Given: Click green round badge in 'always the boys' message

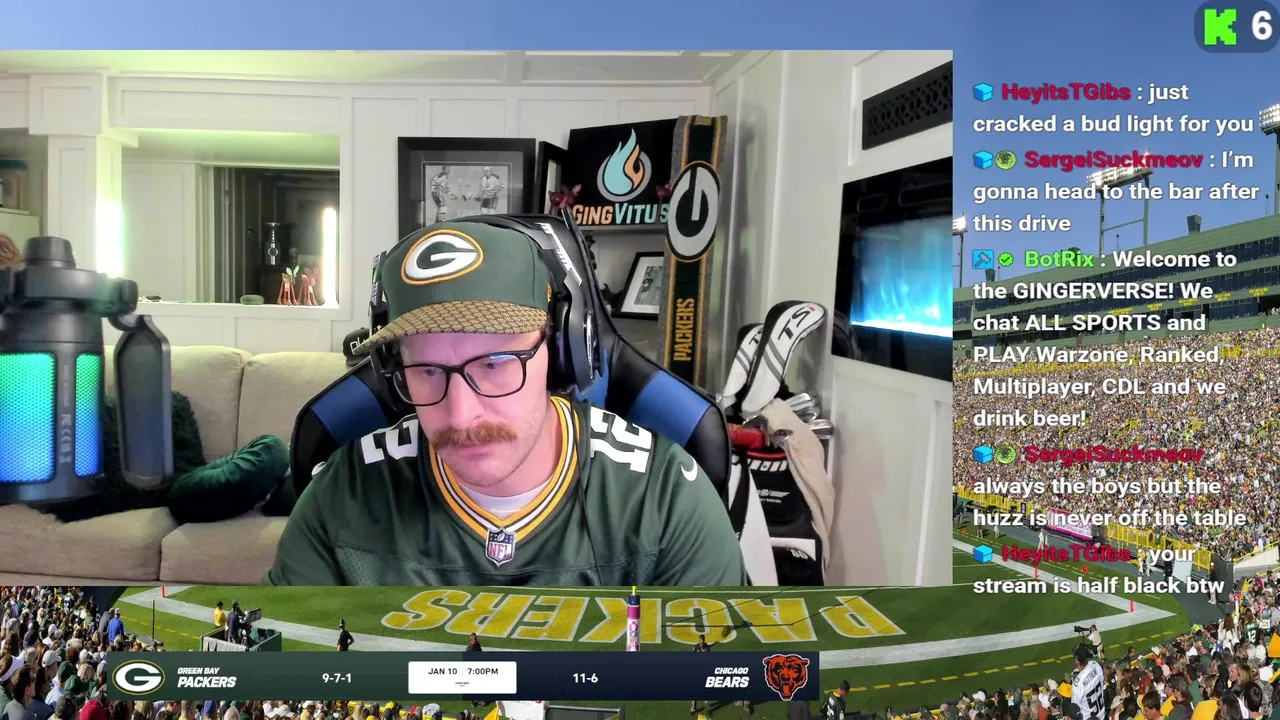Looking at the screenshot, I should click(x=1006, y=455).
